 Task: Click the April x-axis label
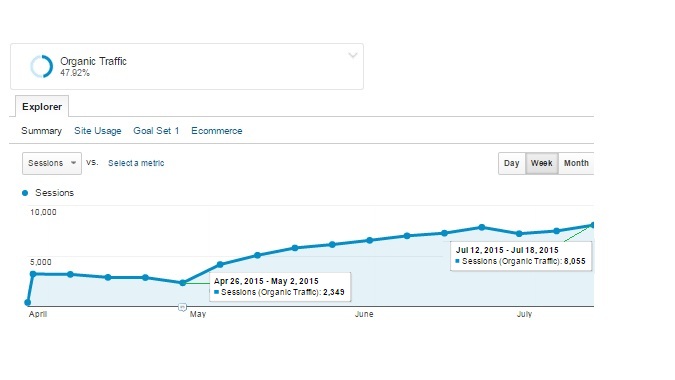point(38,314)
